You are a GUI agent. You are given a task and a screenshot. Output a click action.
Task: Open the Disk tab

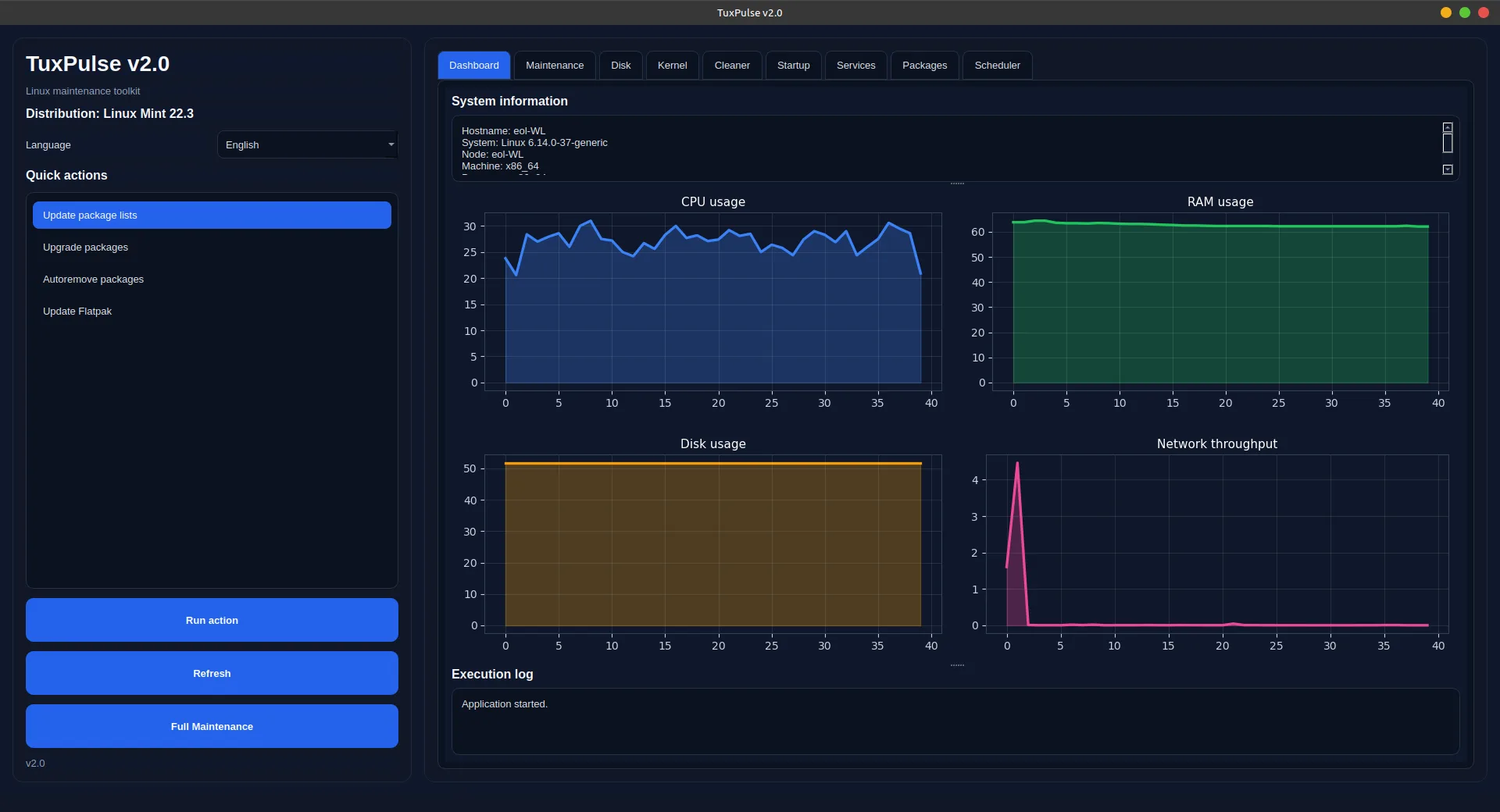point(620,66)
